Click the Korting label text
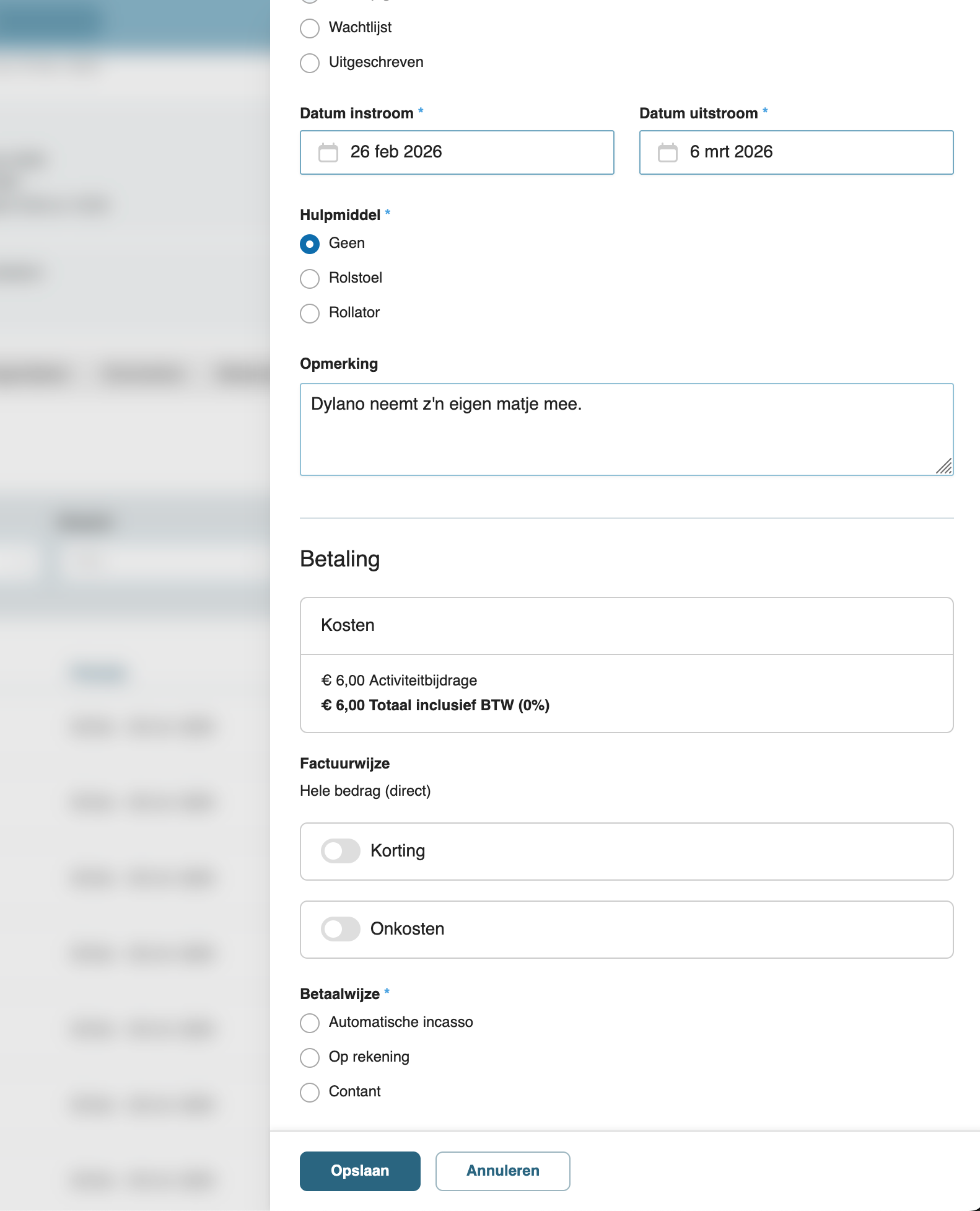The width and height of the screenshot is (980, 1211). click(x=398, y=851)
